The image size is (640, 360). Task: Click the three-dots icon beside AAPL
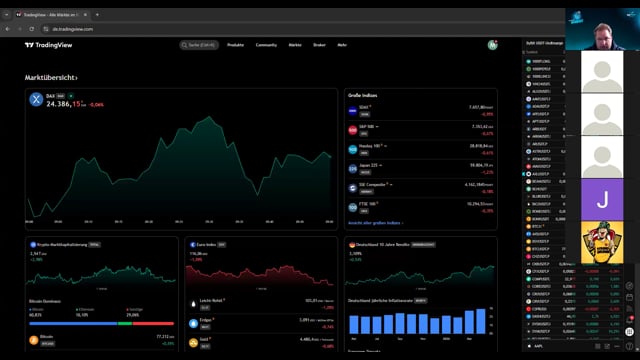tap(617, 346)
